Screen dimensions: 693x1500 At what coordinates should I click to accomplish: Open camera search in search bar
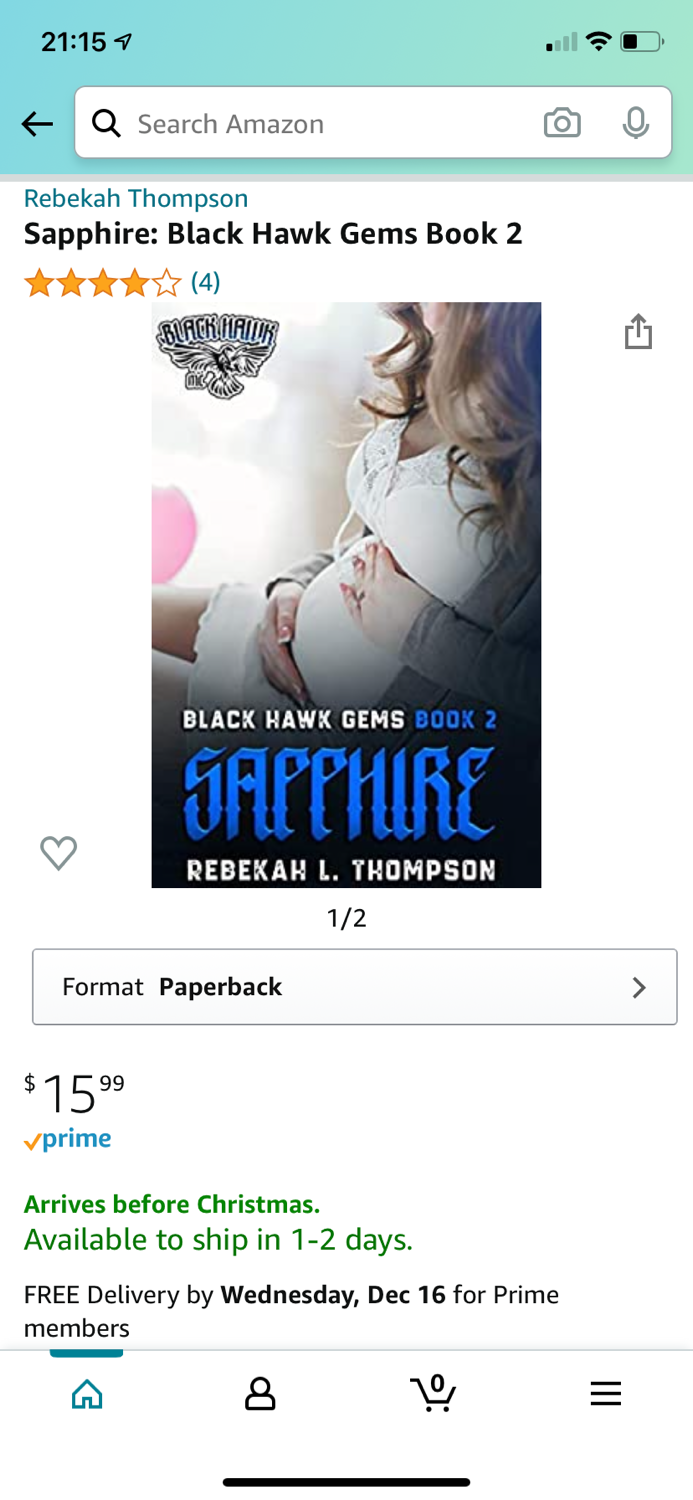[x=562, y=123]
